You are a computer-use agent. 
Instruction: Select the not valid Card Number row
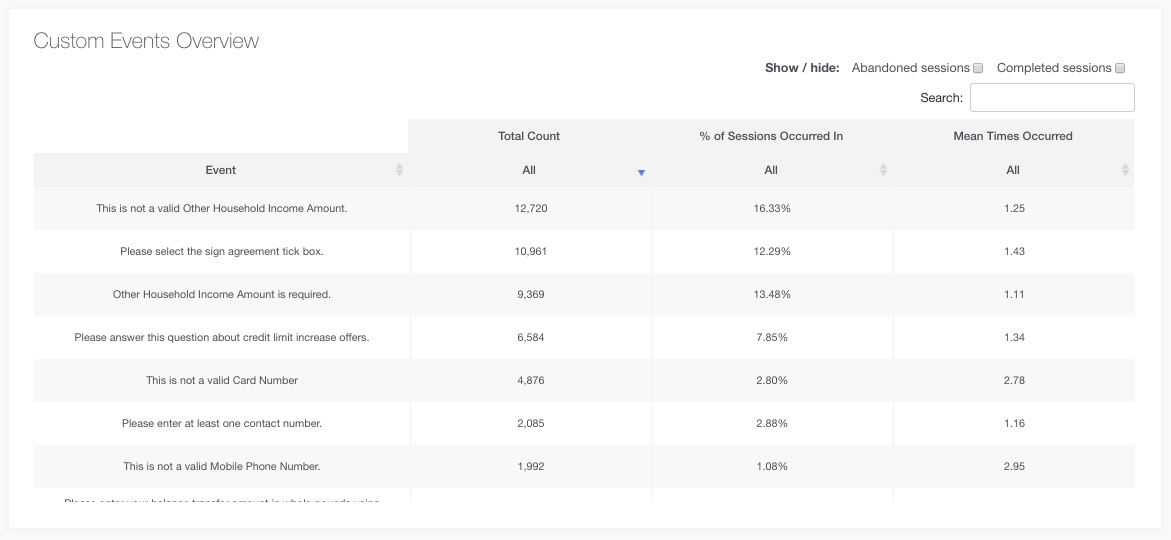pos(221,381)
